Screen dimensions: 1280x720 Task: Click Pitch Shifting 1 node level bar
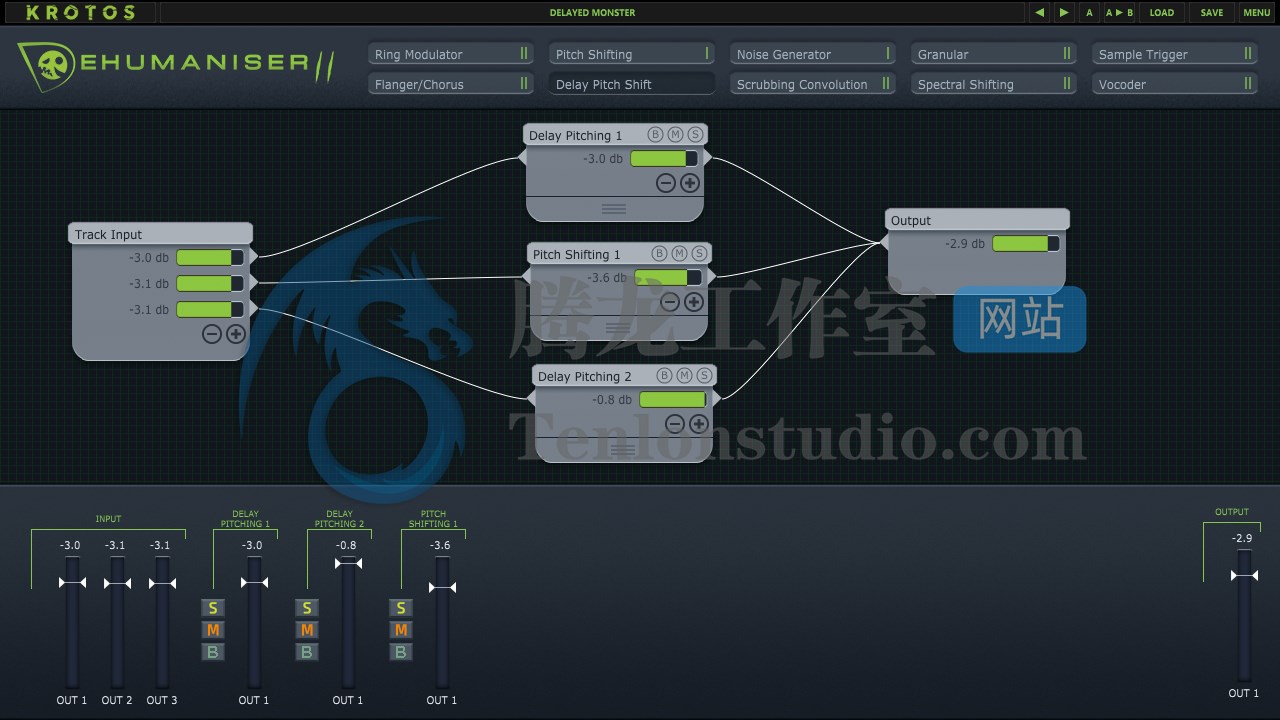point(668,277)
